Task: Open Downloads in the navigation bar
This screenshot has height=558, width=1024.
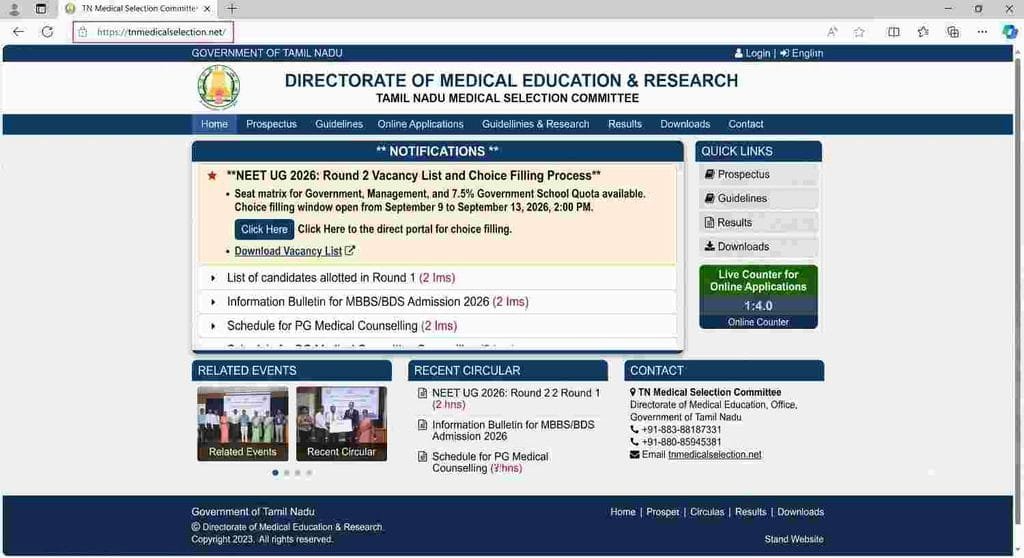Action: point(684,124)
